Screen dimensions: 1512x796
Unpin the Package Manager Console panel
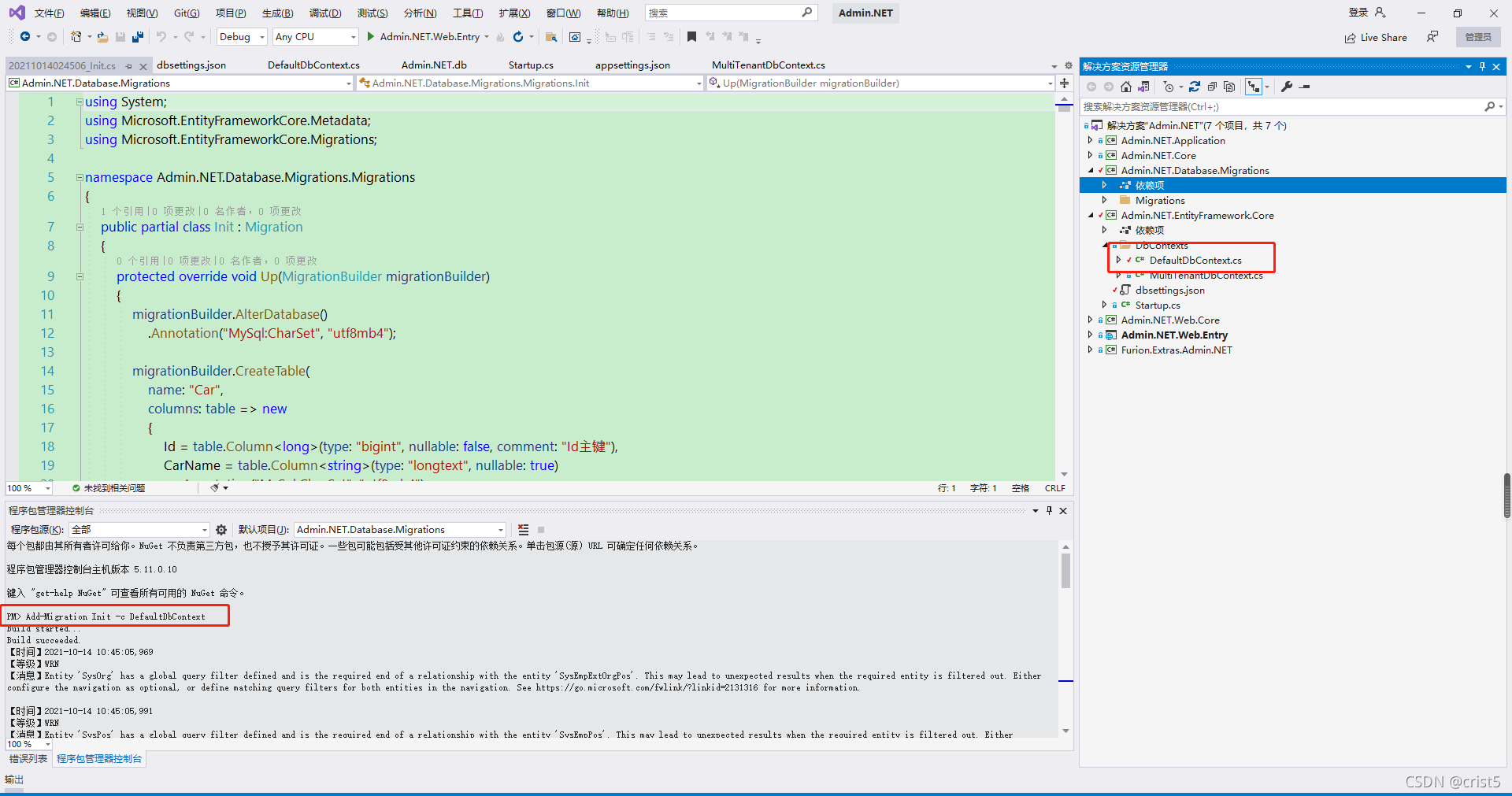(x=1049, y=510)
